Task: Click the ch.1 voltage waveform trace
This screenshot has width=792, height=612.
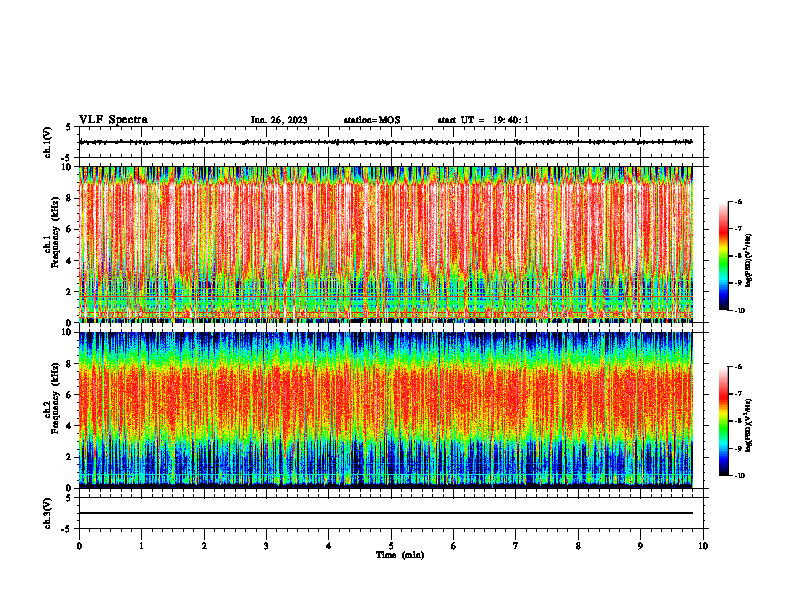Action: tap(386, 142)
